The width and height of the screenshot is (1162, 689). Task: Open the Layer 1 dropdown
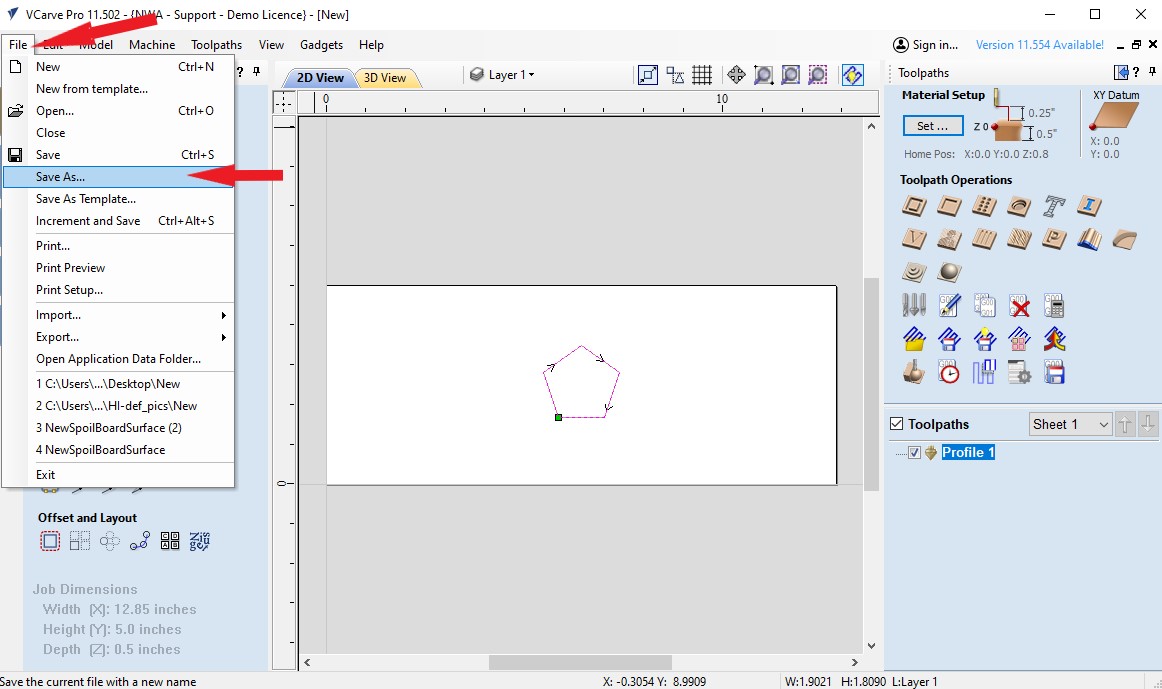point(503,75)
